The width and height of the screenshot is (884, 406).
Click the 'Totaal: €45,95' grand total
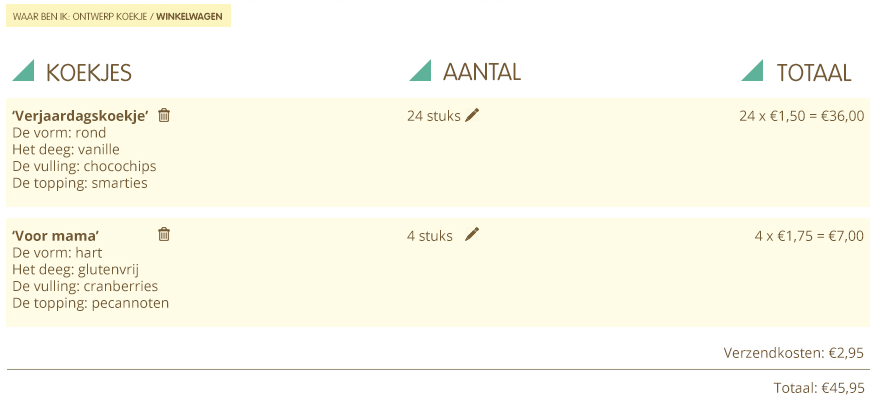point(819,388)
